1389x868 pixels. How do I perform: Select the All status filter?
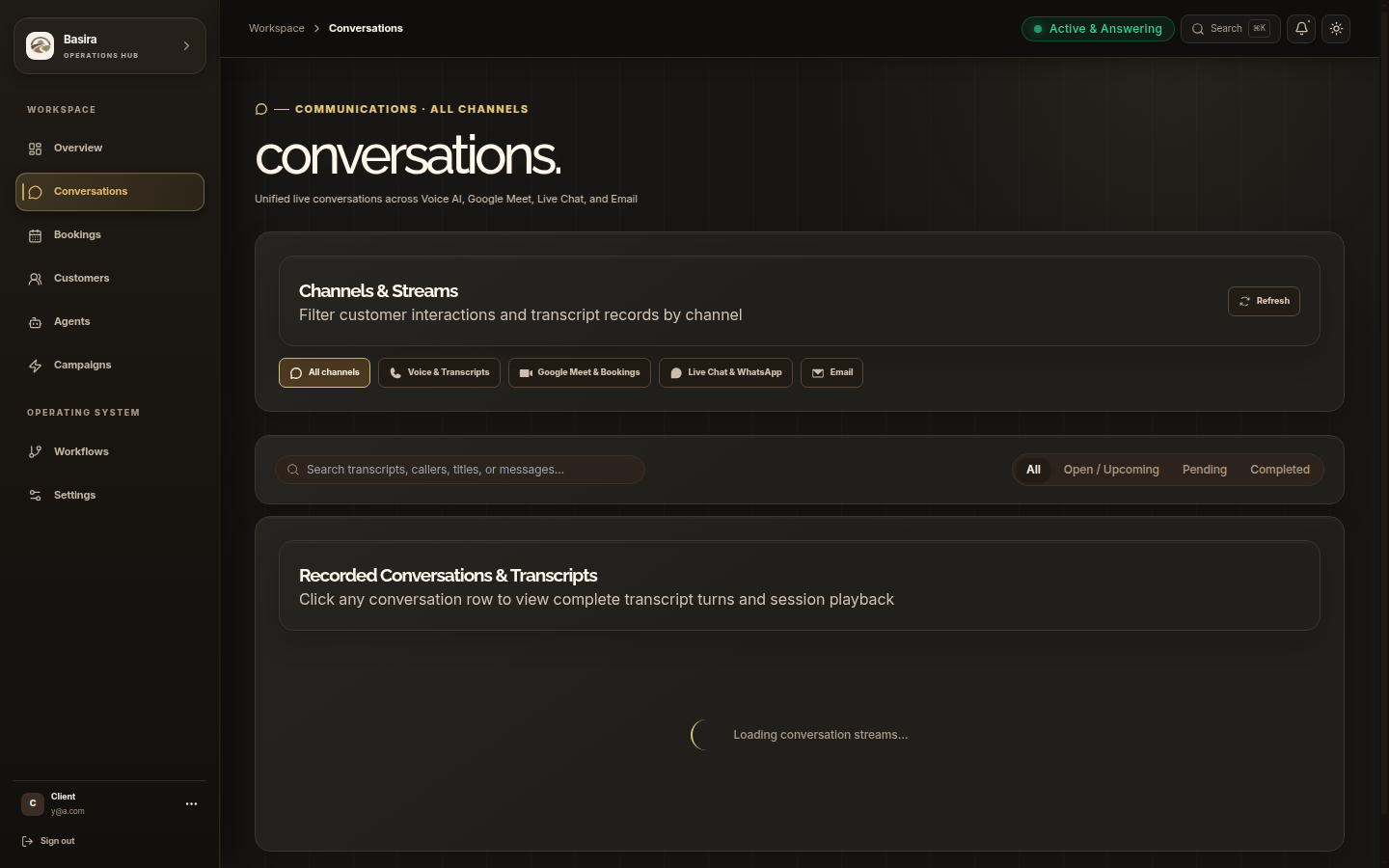point(1033,470)
